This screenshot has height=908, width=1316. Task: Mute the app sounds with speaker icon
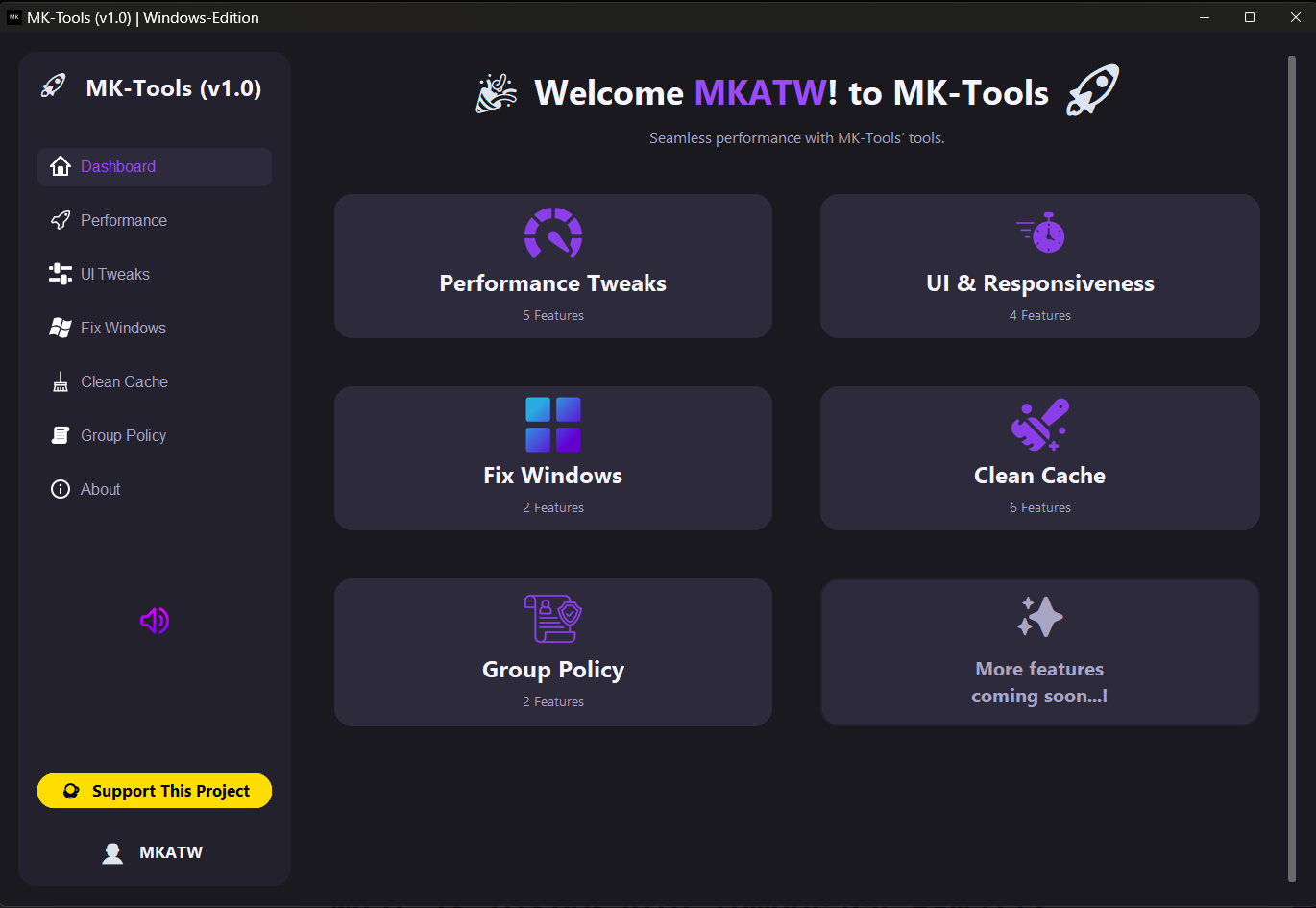pos(154,621)
